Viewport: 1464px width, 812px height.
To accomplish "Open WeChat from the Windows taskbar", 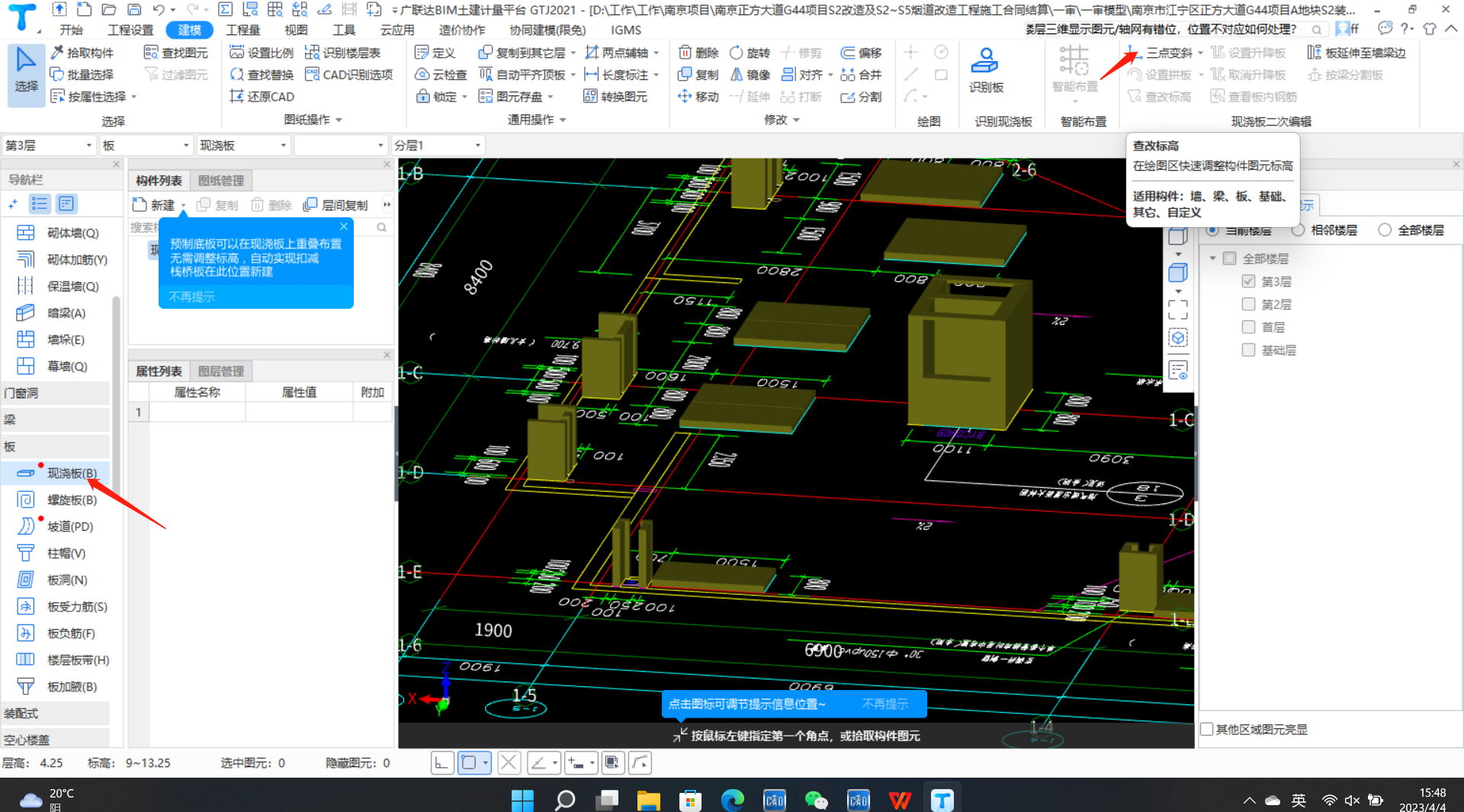I will coord(816,800).
